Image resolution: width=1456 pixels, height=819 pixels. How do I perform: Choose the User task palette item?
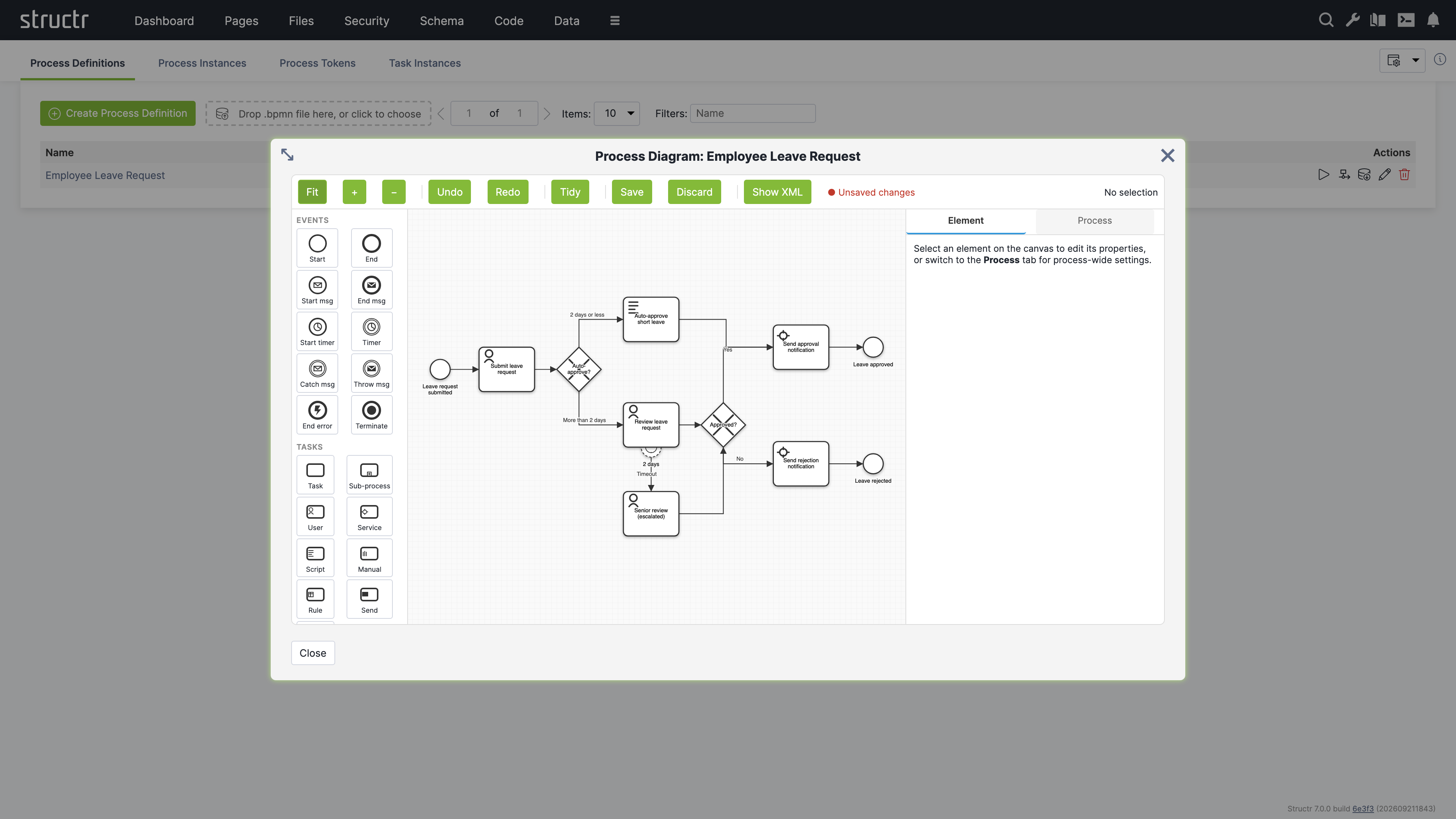point(315,517)
